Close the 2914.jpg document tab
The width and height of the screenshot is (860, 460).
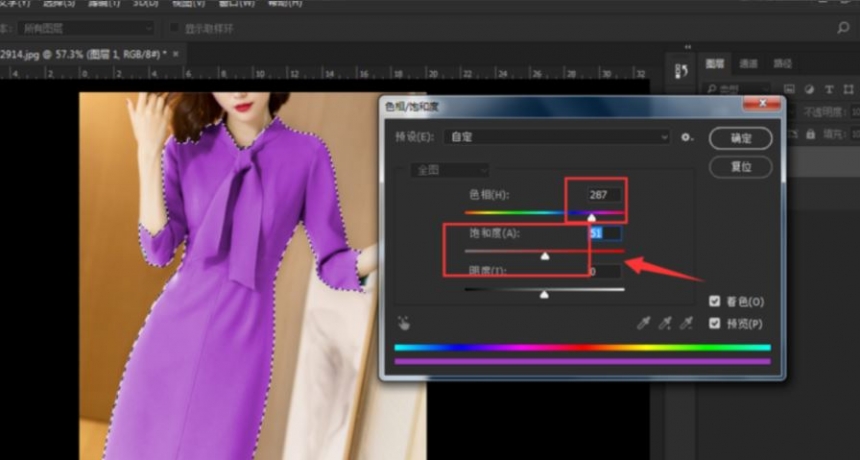(176, 54)
